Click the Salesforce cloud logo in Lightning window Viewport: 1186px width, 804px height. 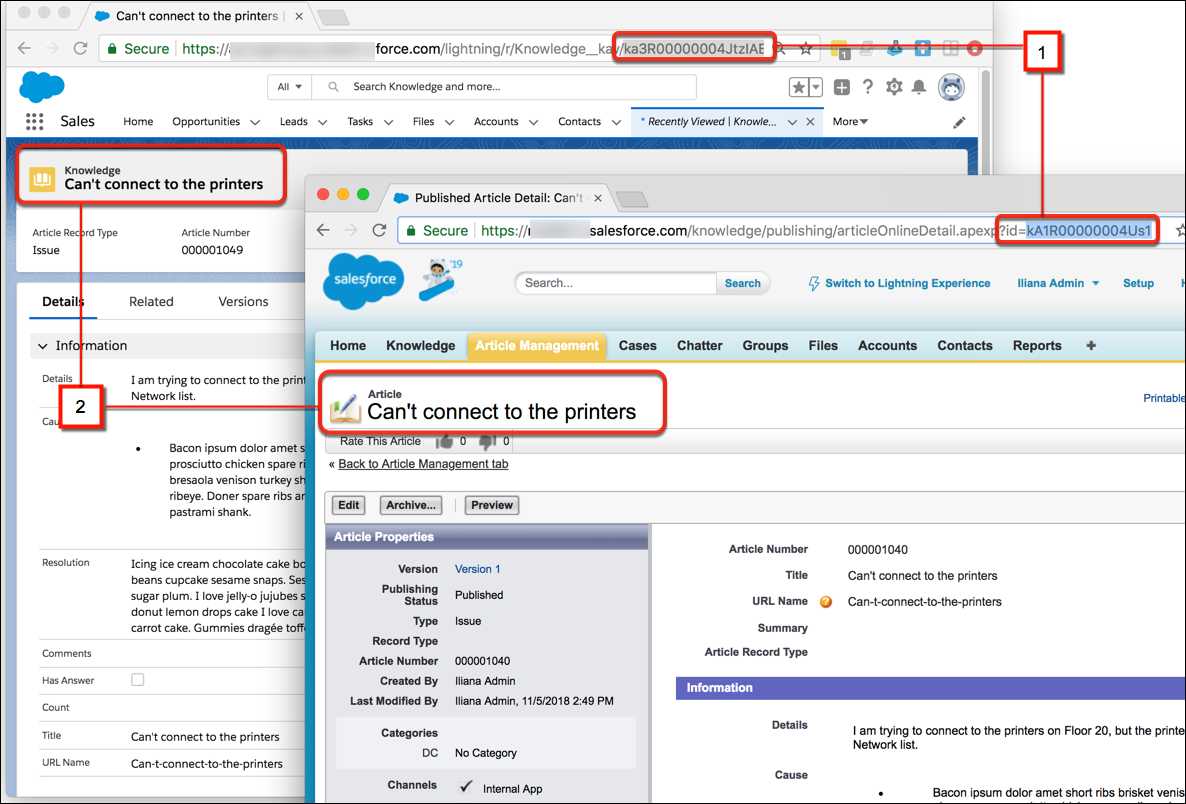42,86
